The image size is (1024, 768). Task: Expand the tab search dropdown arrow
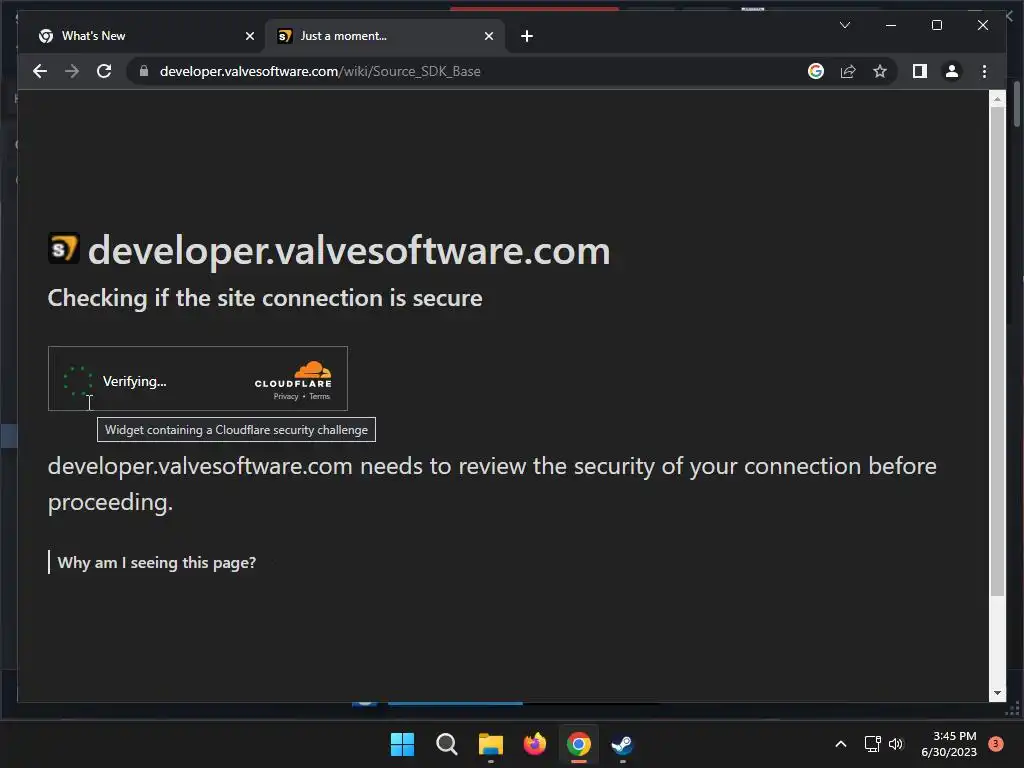[844, 25]
